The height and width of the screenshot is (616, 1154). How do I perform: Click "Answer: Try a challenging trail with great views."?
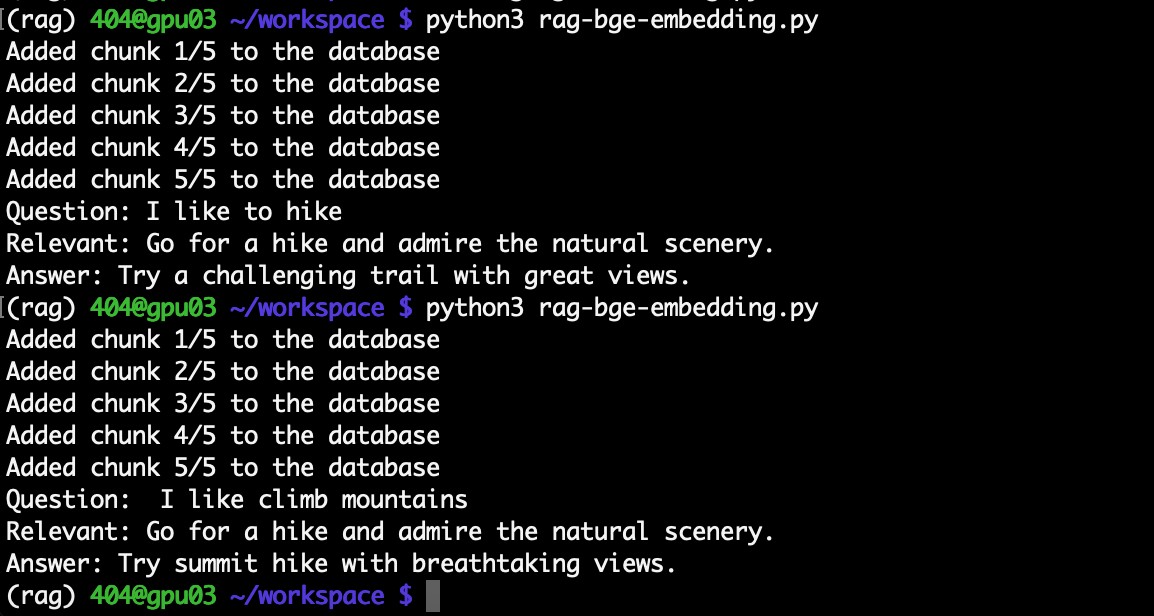[349, 276]
